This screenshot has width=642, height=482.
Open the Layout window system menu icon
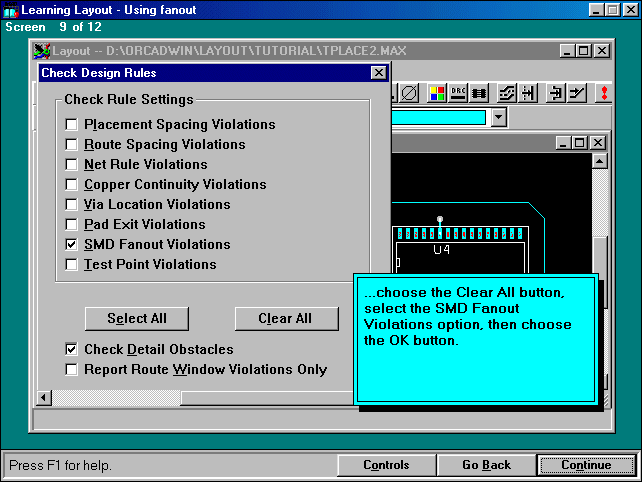(x=41, y=50)
